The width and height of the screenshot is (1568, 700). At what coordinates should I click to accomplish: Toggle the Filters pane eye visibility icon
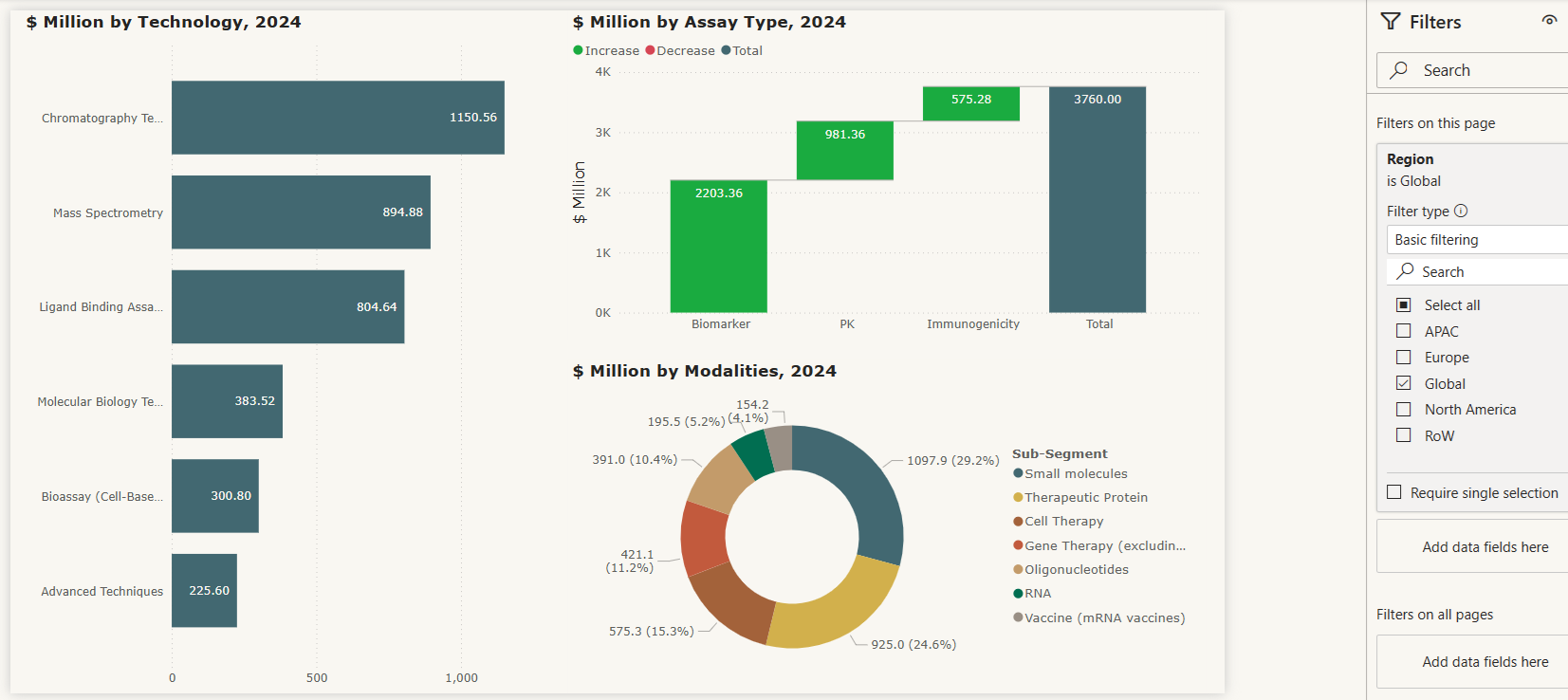(1549, 20)
